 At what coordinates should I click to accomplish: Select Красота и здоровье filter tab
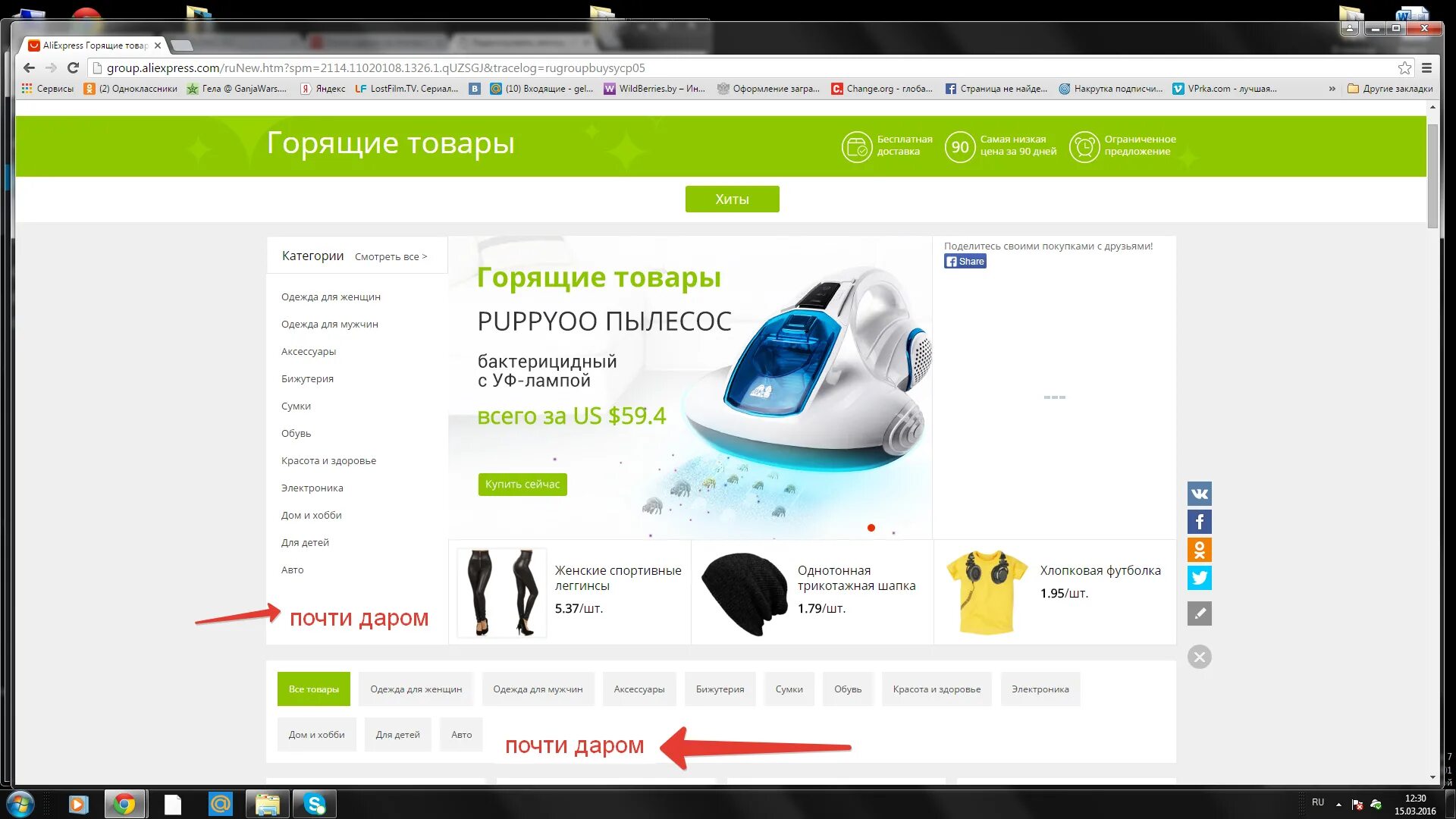click(x=937, y=689)
